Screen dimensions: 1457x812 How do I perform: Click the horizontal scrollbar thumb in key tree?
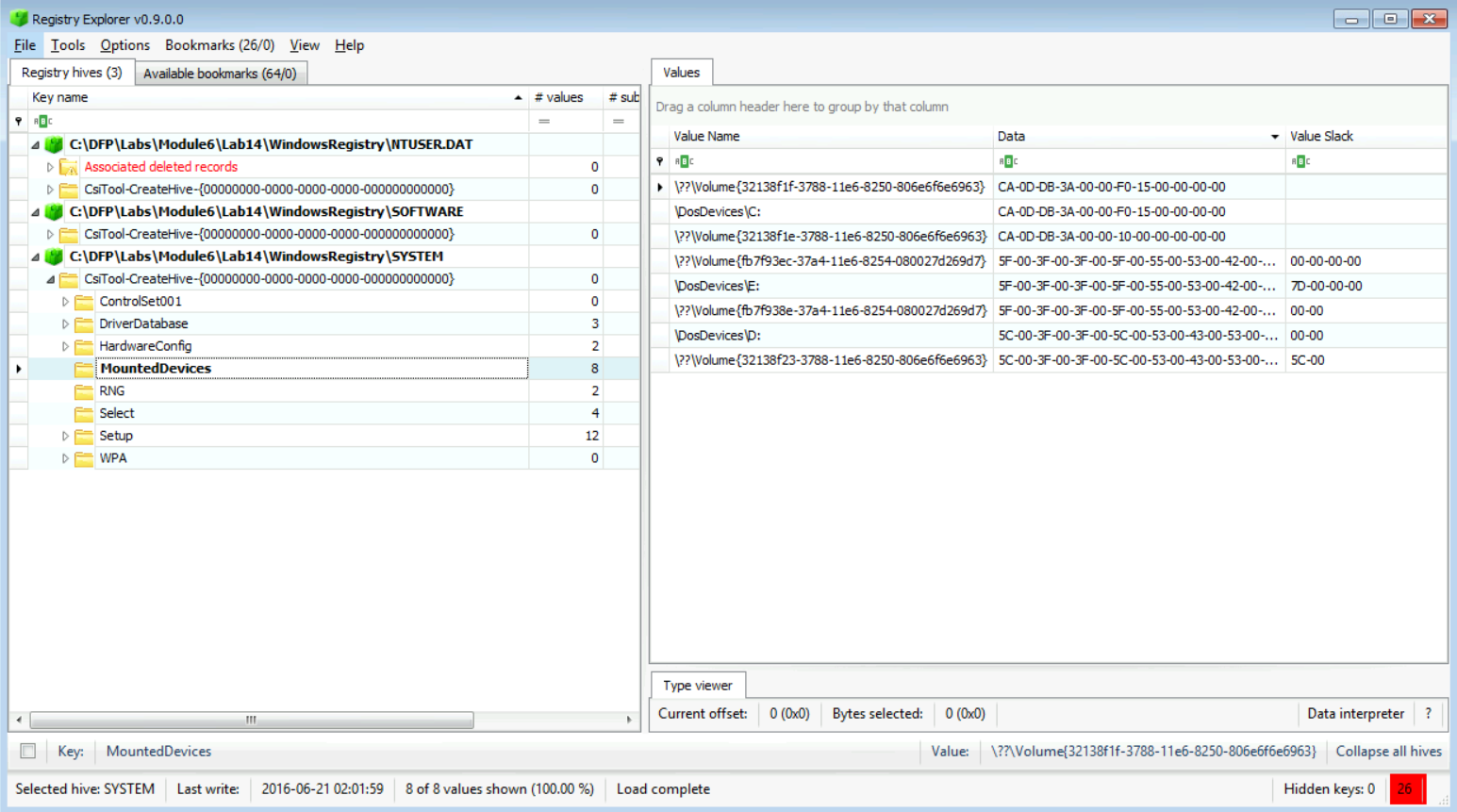[x=252, y=721]
